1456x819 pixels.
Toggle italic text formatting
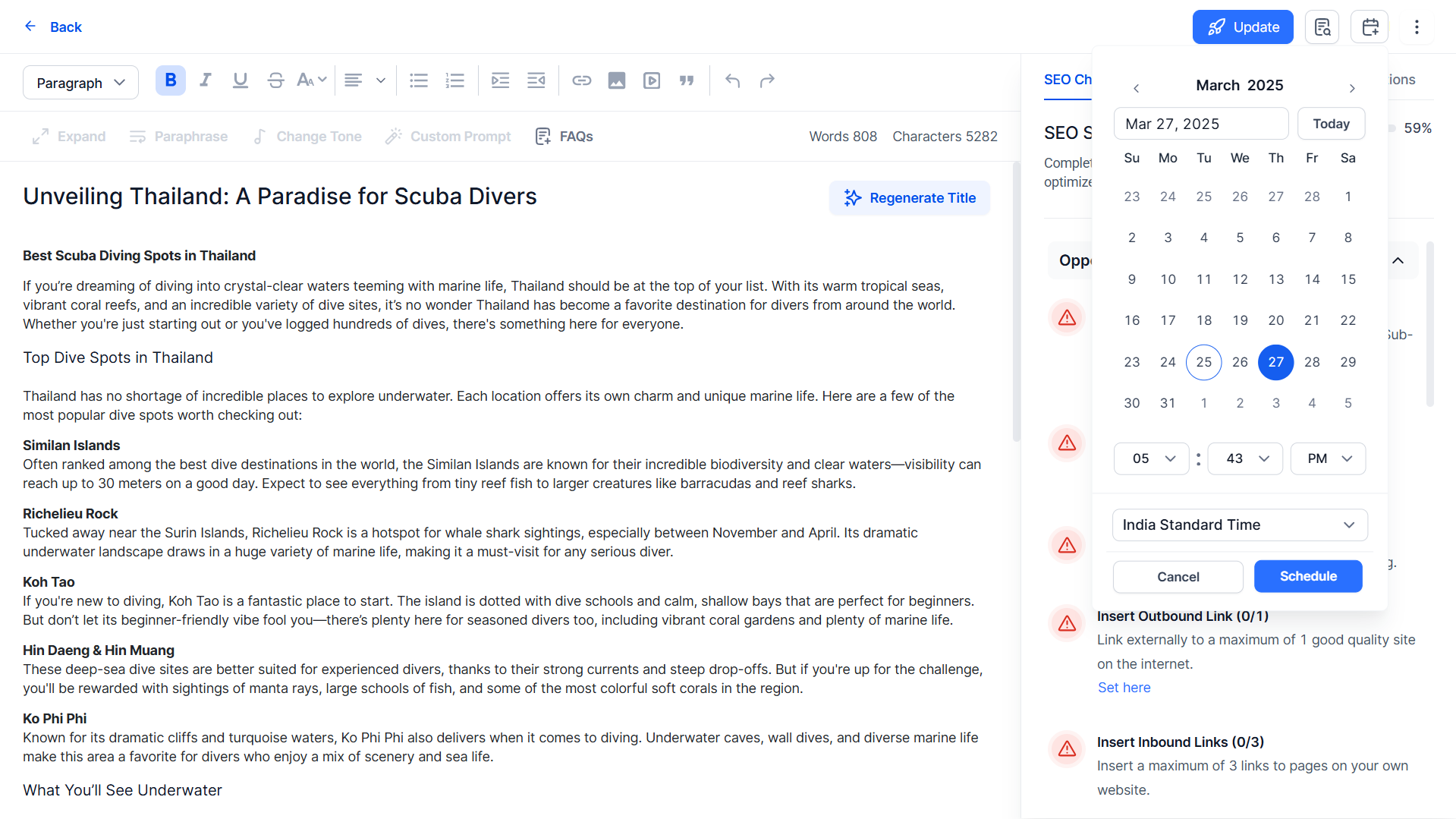click(x=206, y=80)
